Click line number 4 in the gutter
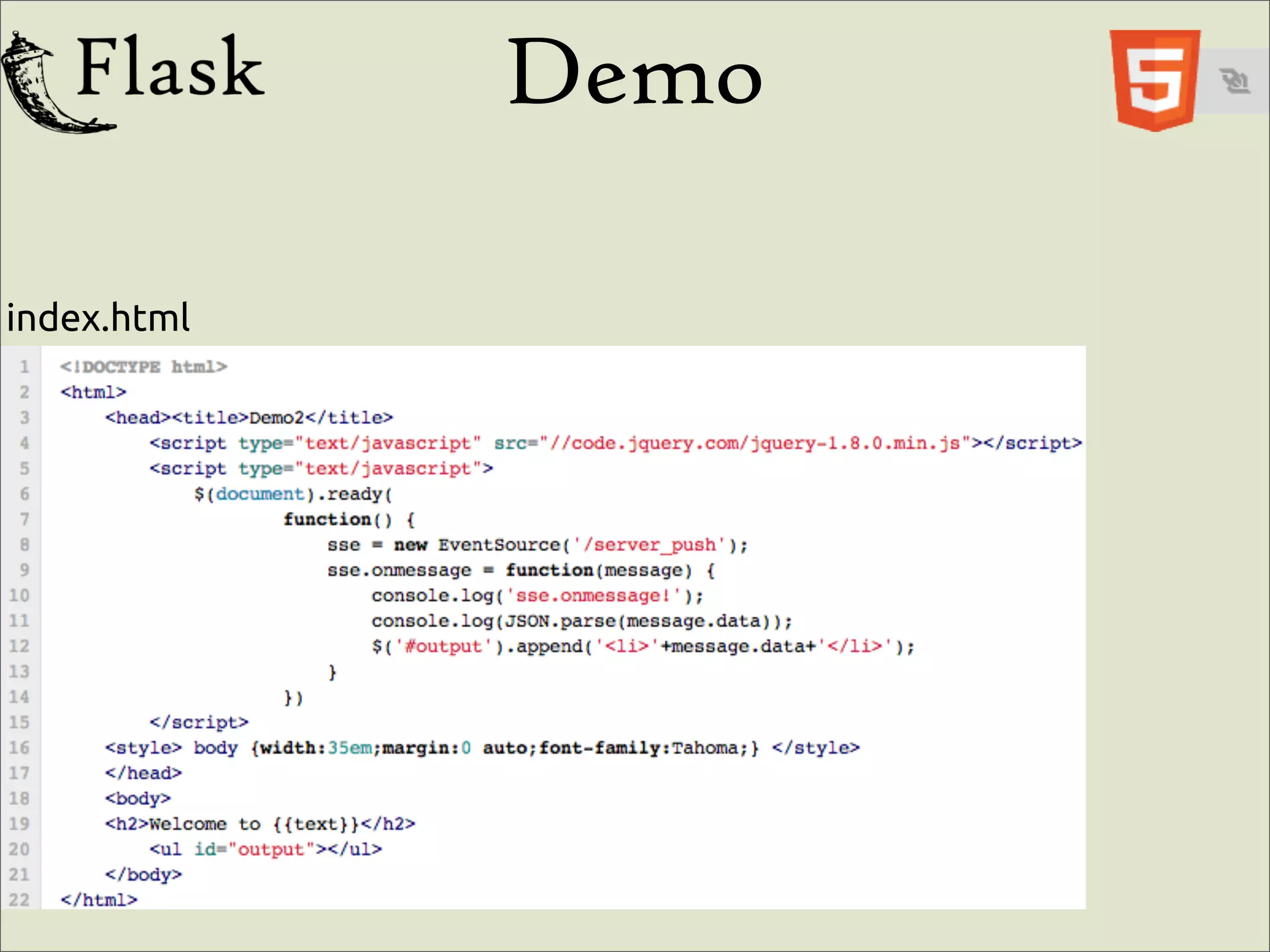 pos(24,443)
